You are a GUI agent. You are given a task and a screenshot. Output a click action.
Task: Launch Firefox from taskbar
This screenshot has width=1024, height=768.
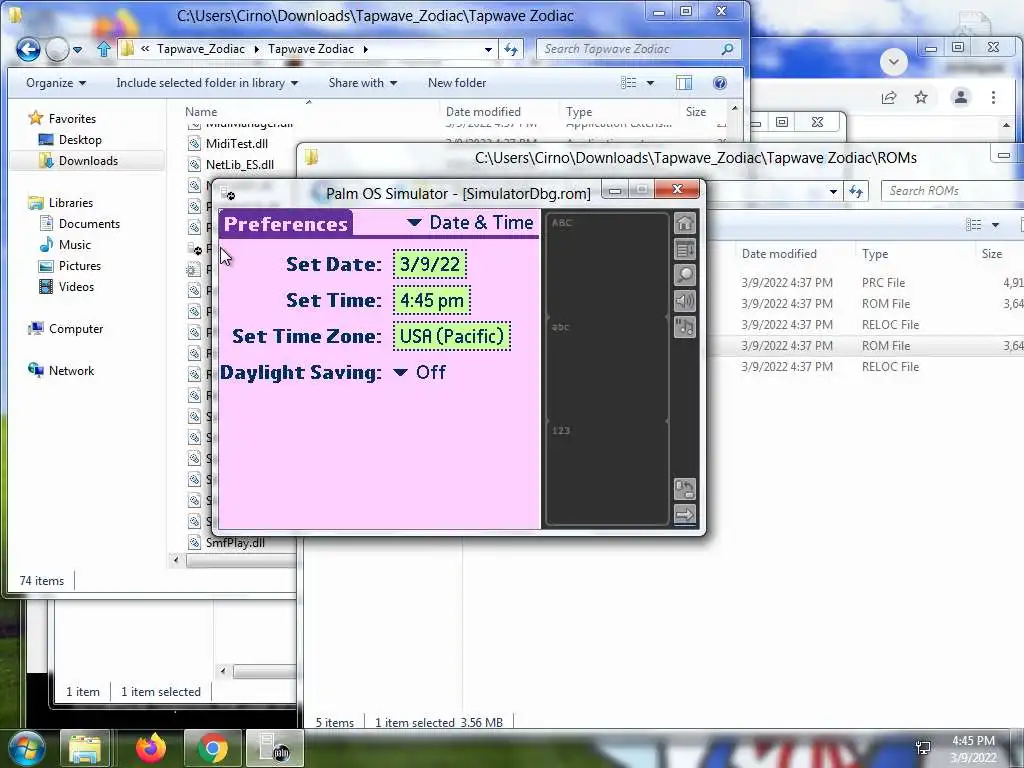point(151,748)
